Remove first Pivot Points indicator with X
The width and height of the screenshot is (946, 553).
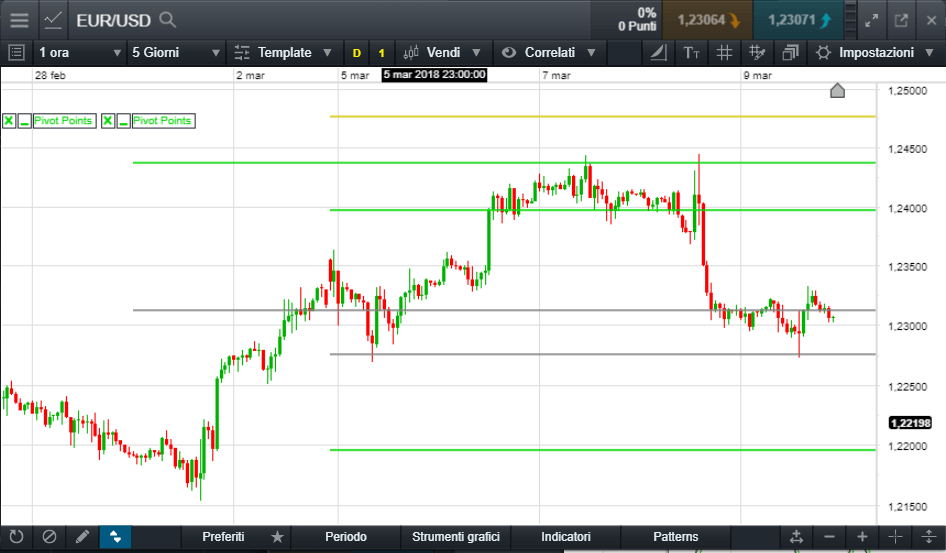pyautogui.click(x=9, y=121)
